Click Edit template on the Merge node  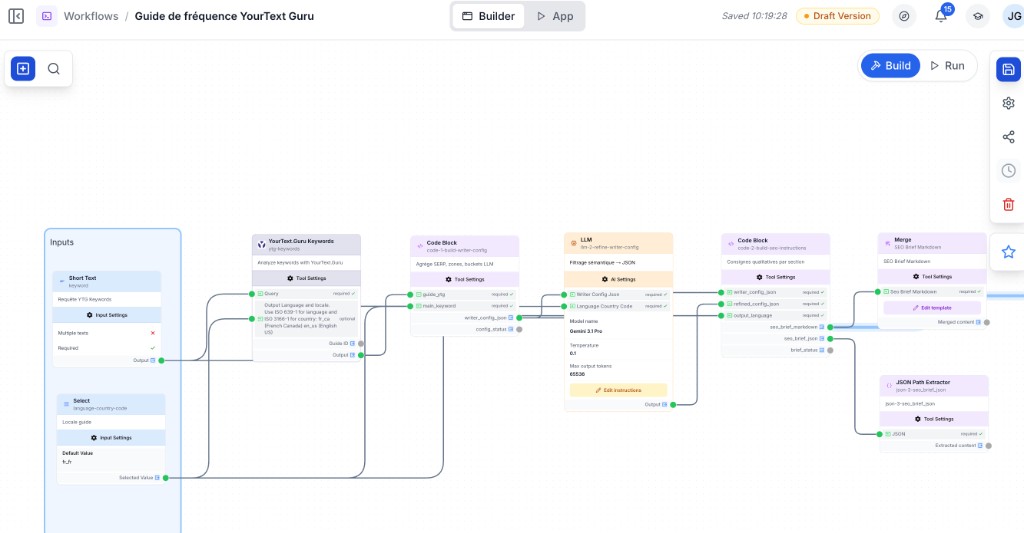click(932, 308)
